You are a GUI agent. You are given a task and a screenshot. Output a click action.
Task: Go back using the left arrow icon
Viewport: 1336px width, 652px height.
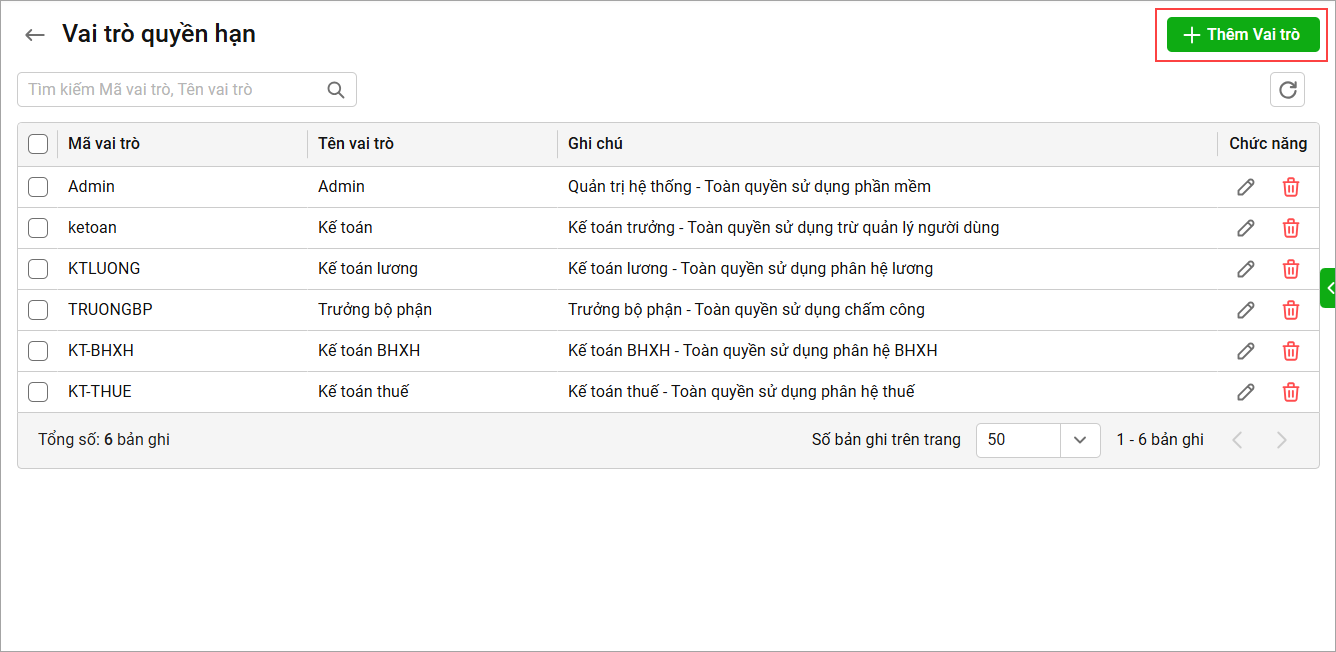point(35,35)
